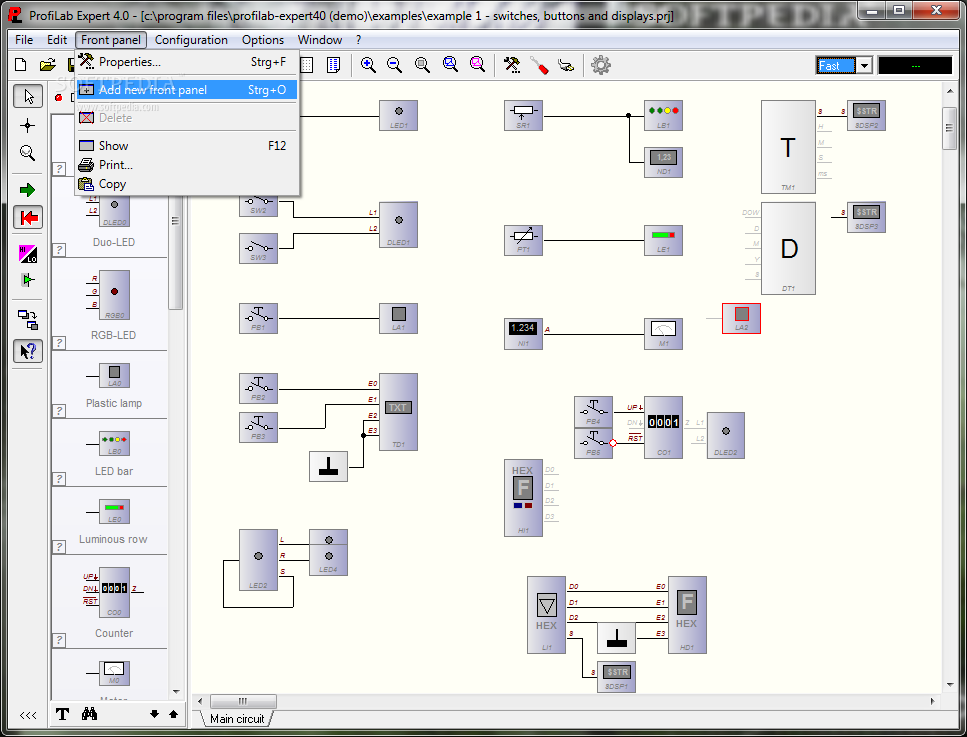Click the down arrow in library footer
The width and height of the screenshot is (967, 737).
click(154, 714)
